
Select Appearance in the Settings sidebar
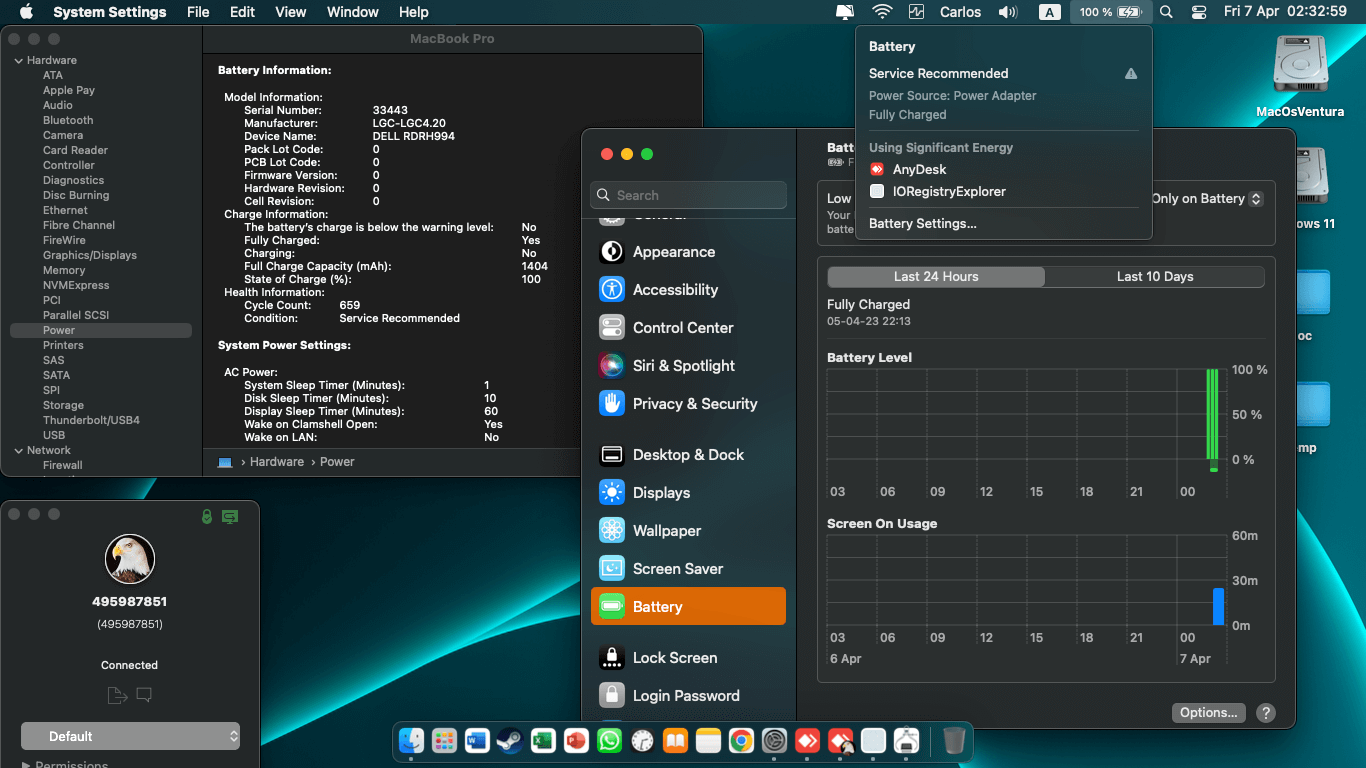click(x=689, y=252)
